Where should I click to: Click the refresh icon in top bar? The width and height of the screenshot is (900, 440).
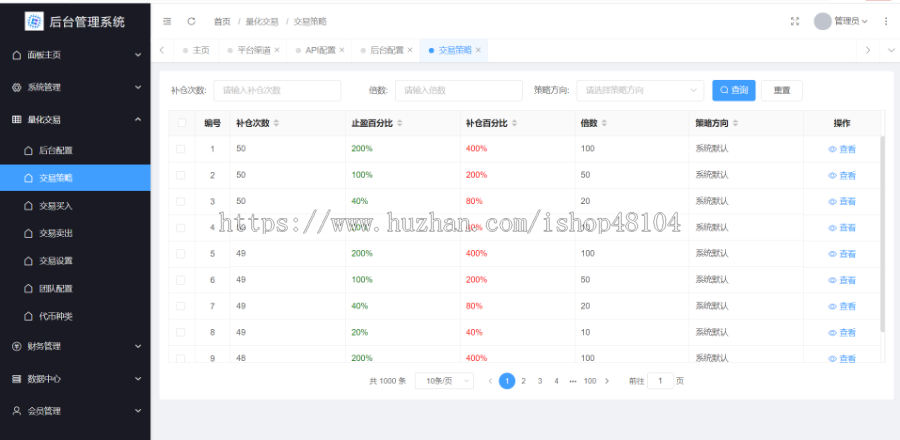click(191, 21)
